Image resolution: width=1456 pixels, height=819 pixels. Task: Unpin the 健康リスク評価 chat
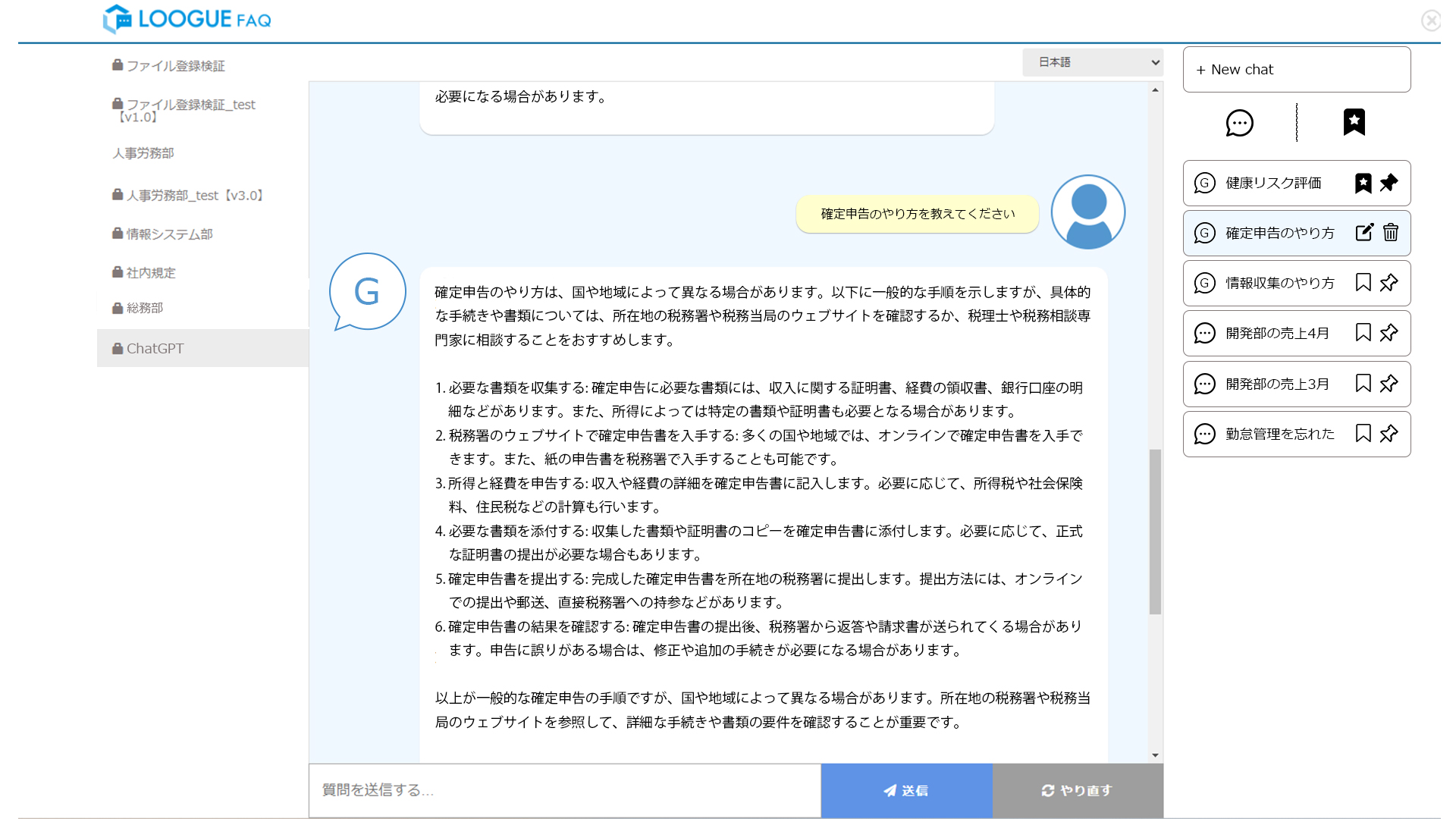1389,183
